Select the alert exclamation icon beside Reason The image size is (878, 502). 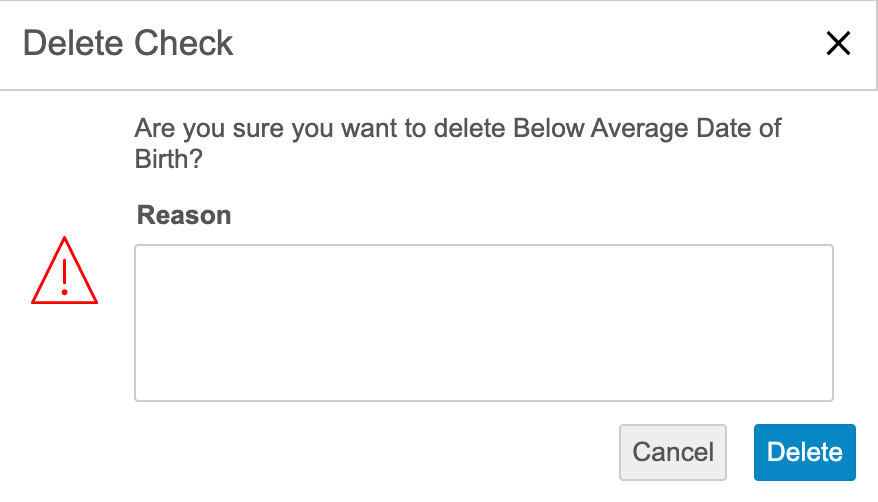pos(64,272)
